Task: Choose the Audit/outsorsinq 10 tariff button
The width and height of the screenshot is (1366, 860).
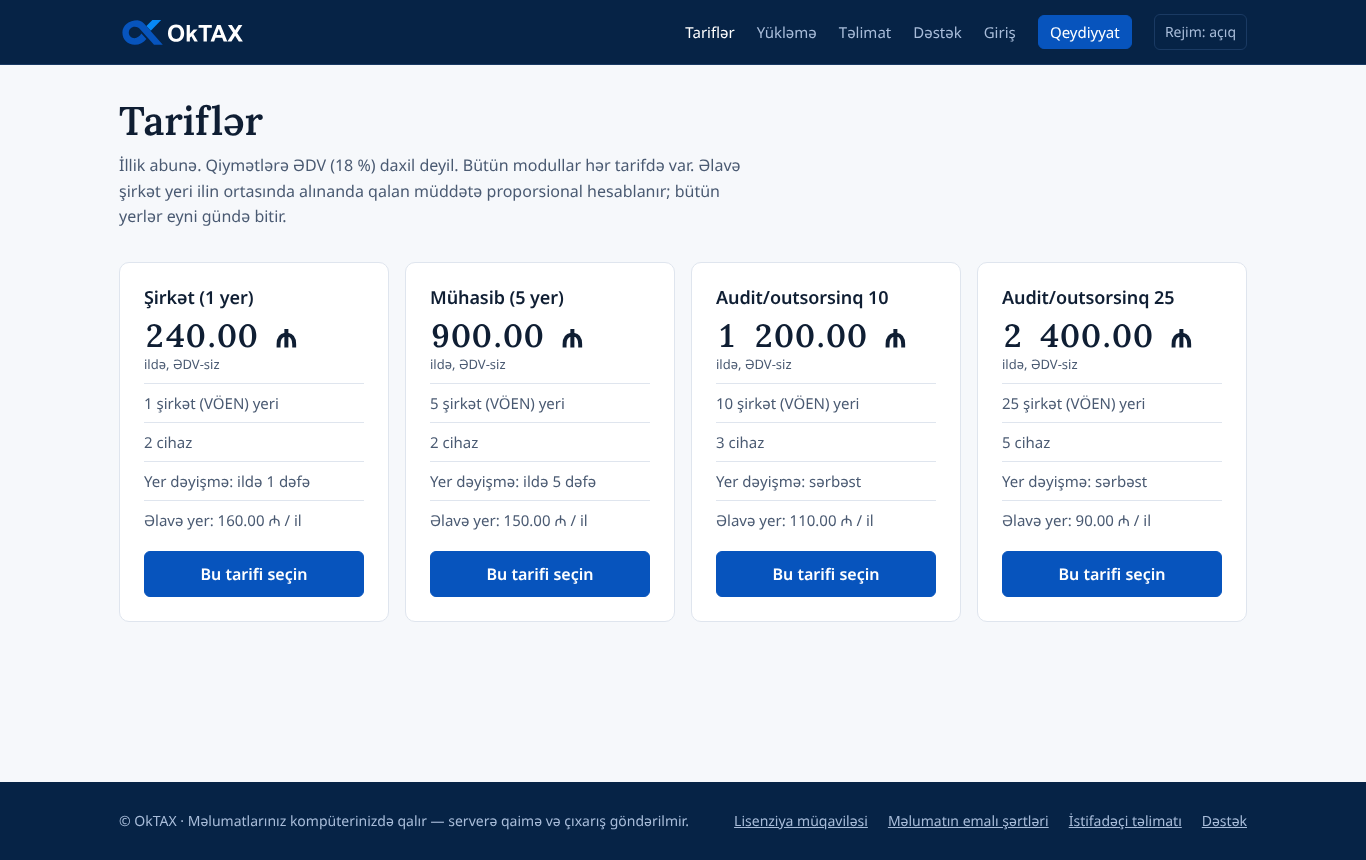Action: pyautogui.click(x=826, y=574)
